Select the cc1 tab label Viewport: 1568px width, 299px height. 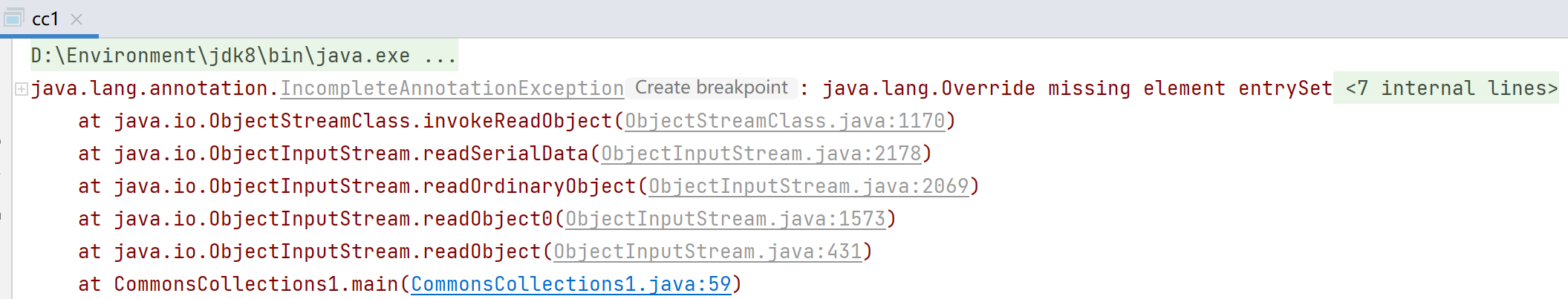click(x=45, y=19)
